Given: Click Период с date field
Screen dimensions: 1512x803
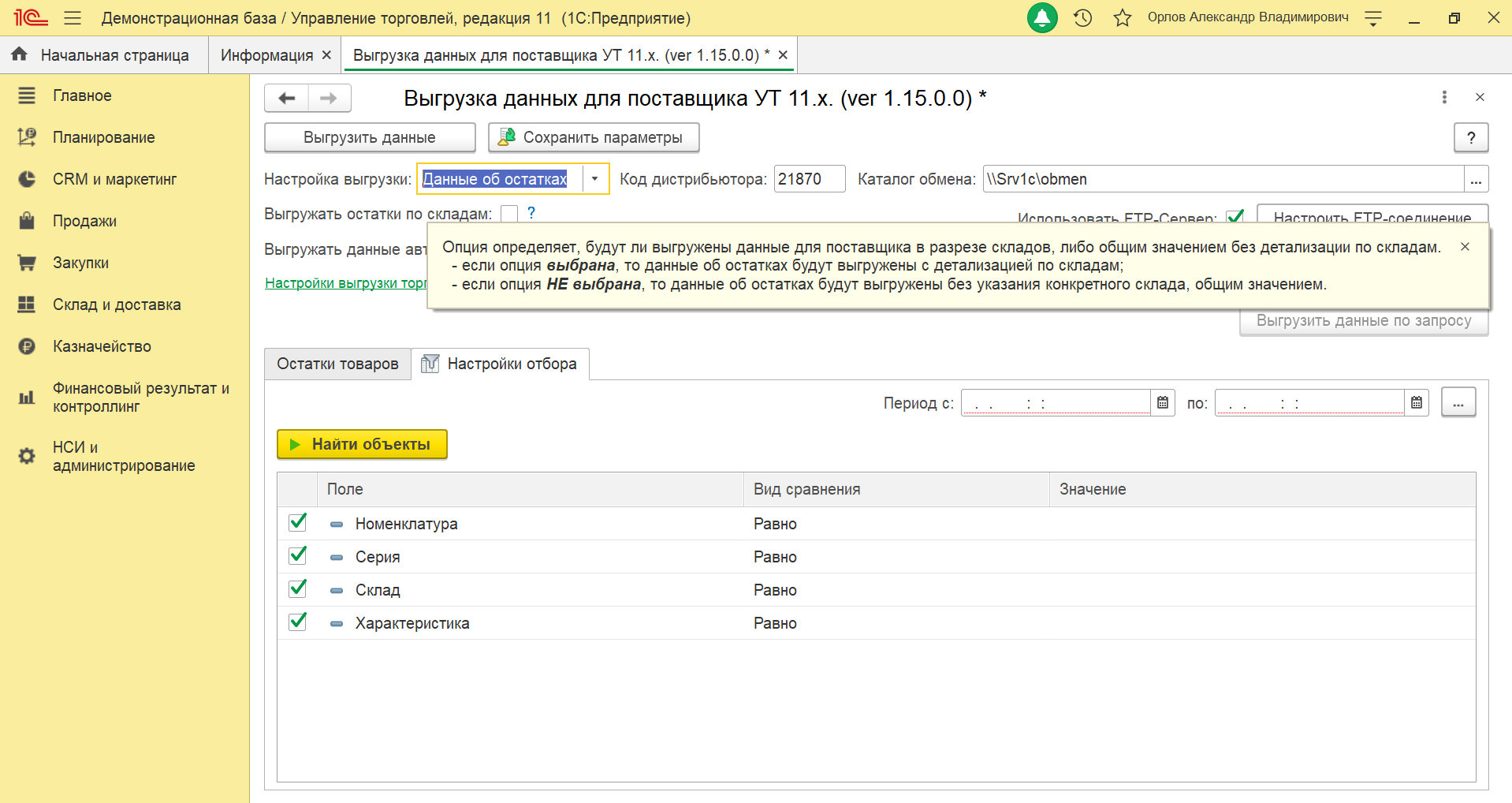Looking at the screenshot, I should tap(1056, 403).
